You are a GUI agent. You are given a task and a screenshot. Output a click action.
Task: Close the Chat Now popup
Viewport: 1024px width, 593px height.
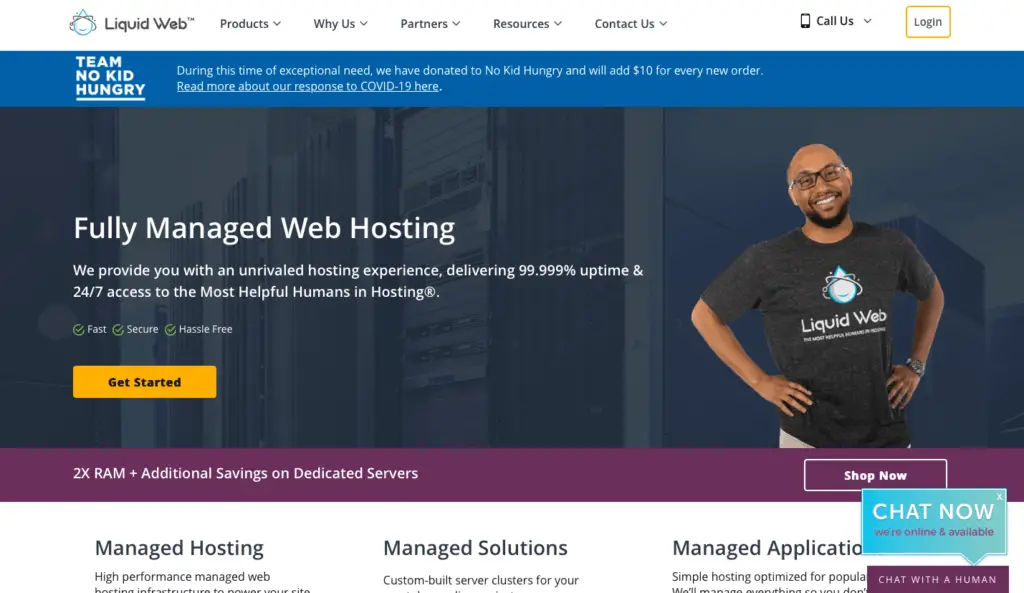tap(999, 497)
